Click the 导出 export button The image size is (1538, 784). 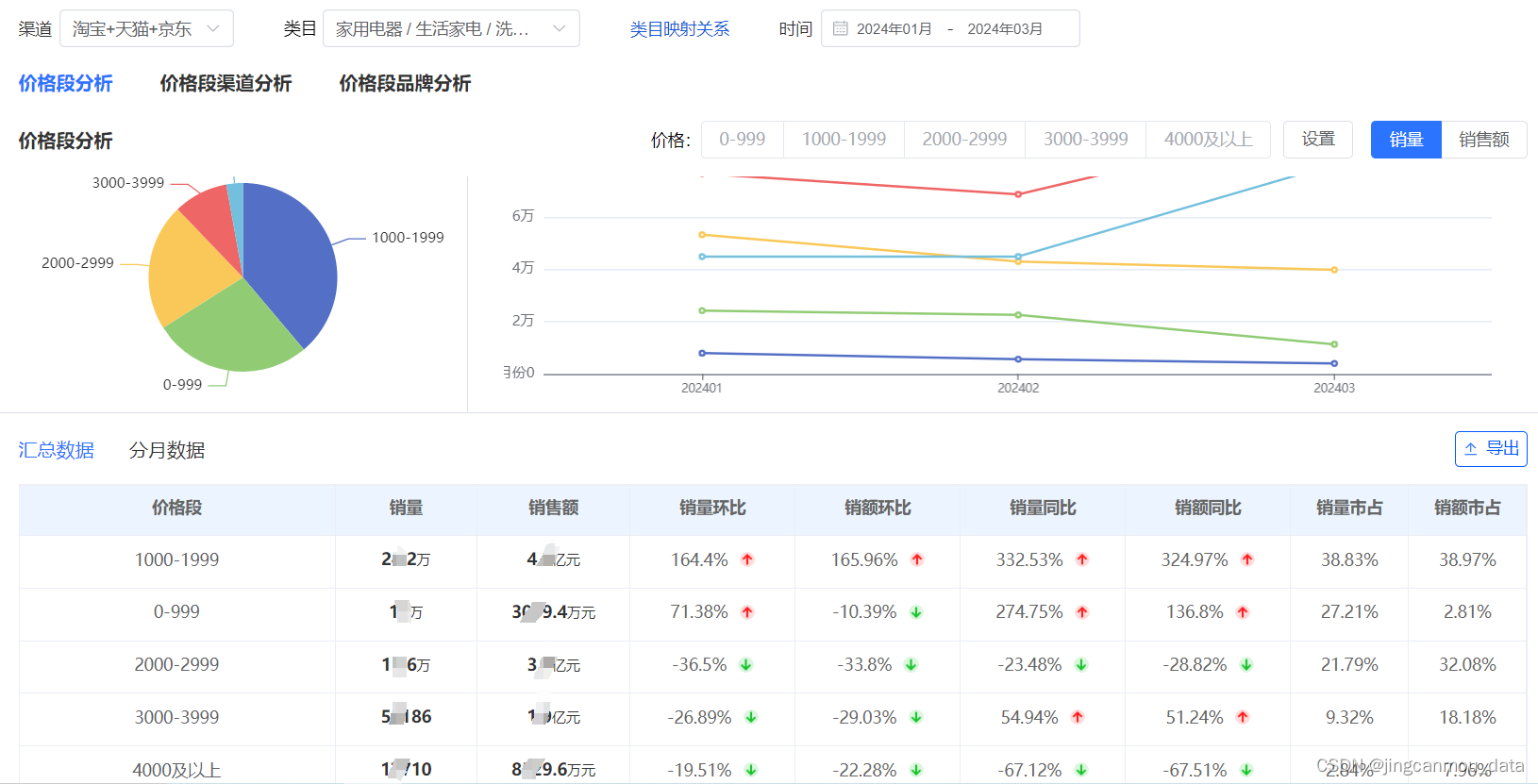[1491, 449]
